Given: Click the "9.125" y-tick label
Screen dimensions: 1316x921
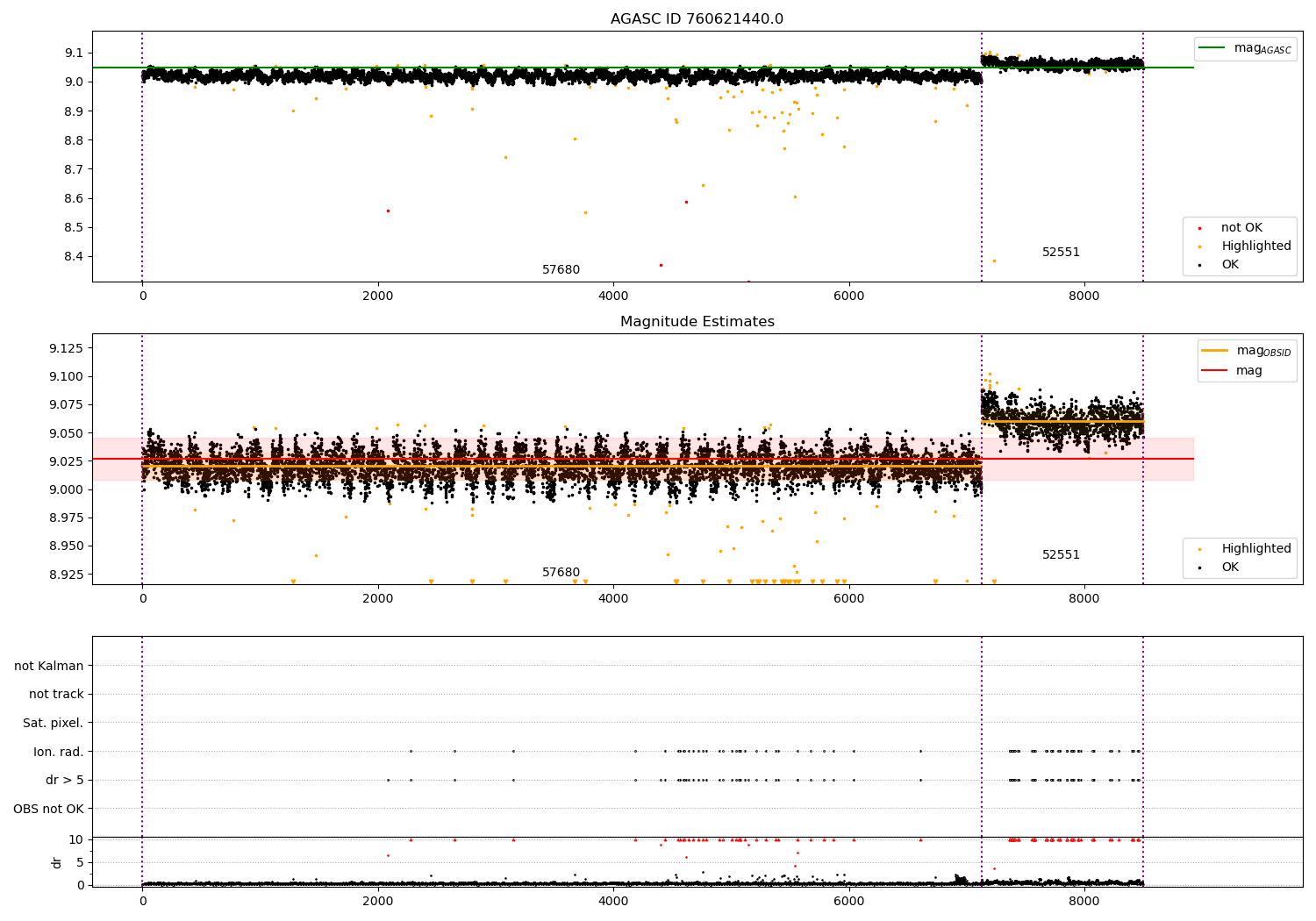Looking at the screenshot, I should click(66, 348).
